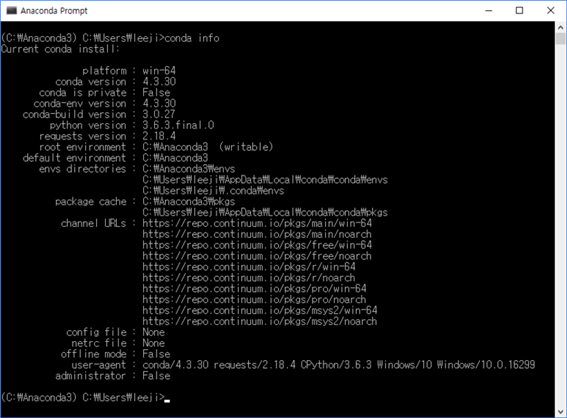
Task: Click the scrollbar down arrow
Action: (x=560, y=411)
